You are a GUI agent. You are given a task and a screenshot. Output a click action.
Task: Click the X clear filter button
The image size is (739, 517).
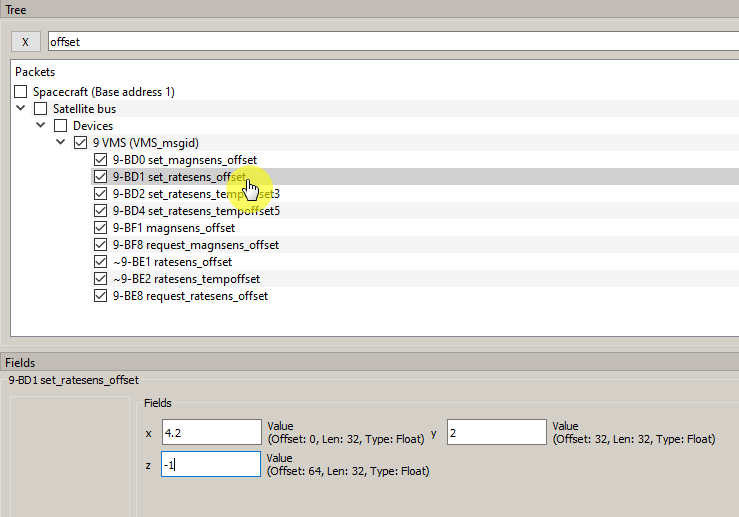pyautogui.click(x=26, y=43)
